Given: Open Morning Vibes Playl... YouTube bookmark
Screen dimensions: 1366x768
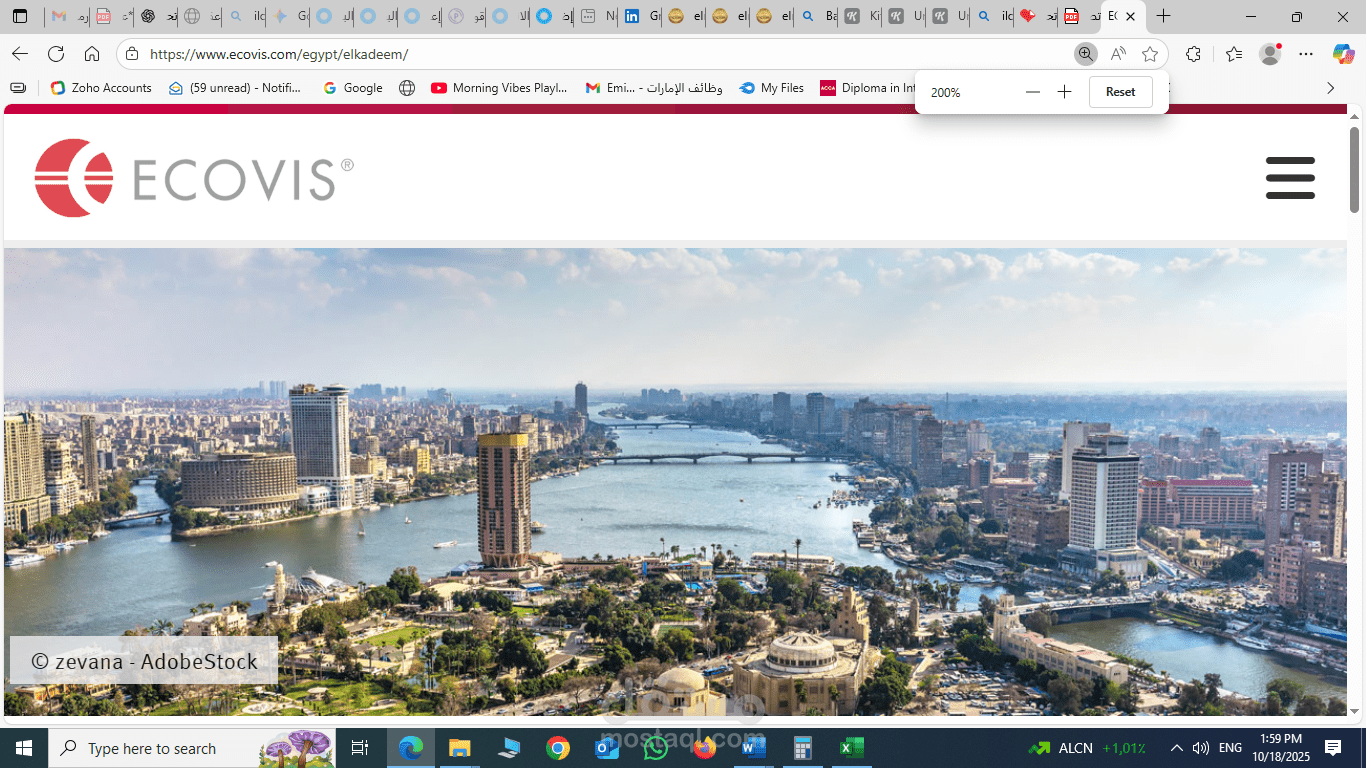Looking at the screenshot, I should pyautogui.click(x=499, y=88).
